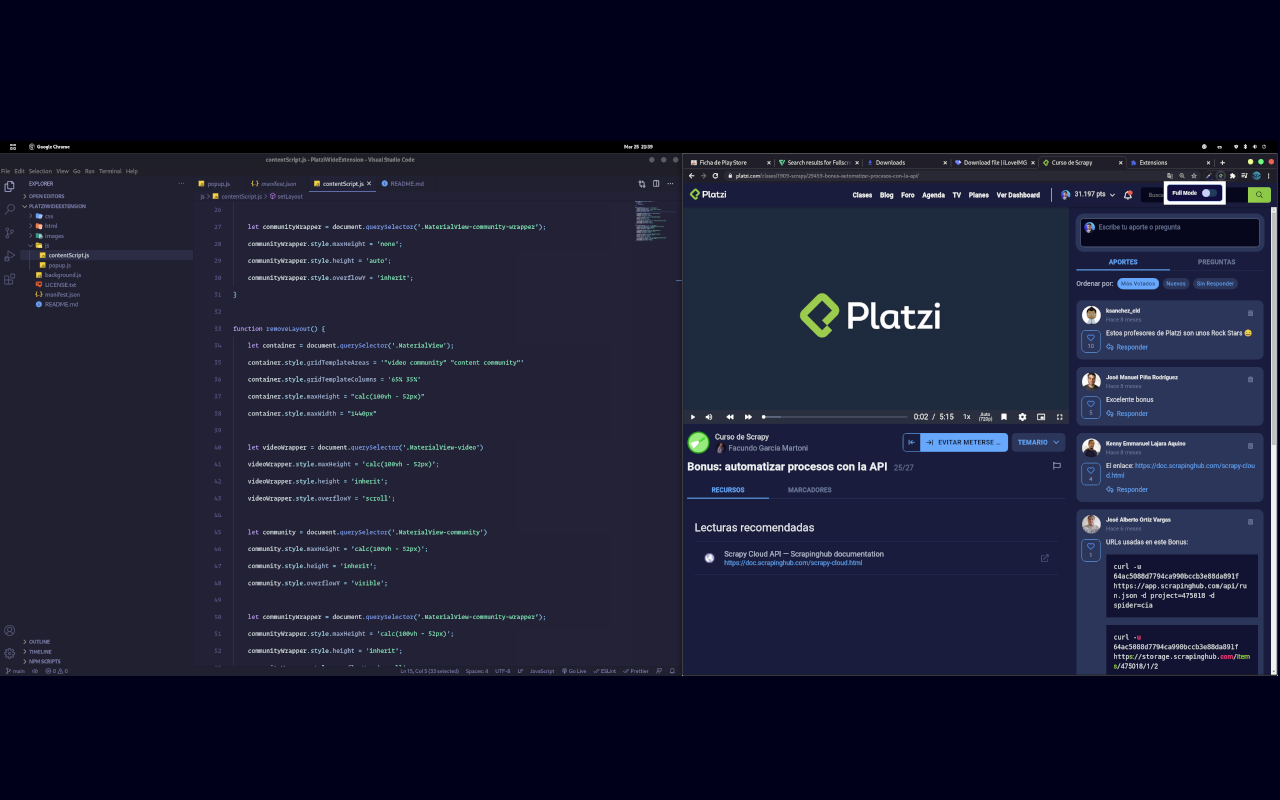Mute the Platzi video volume icon
Viewport: 1280px width, 800px height.
point(709,417)
